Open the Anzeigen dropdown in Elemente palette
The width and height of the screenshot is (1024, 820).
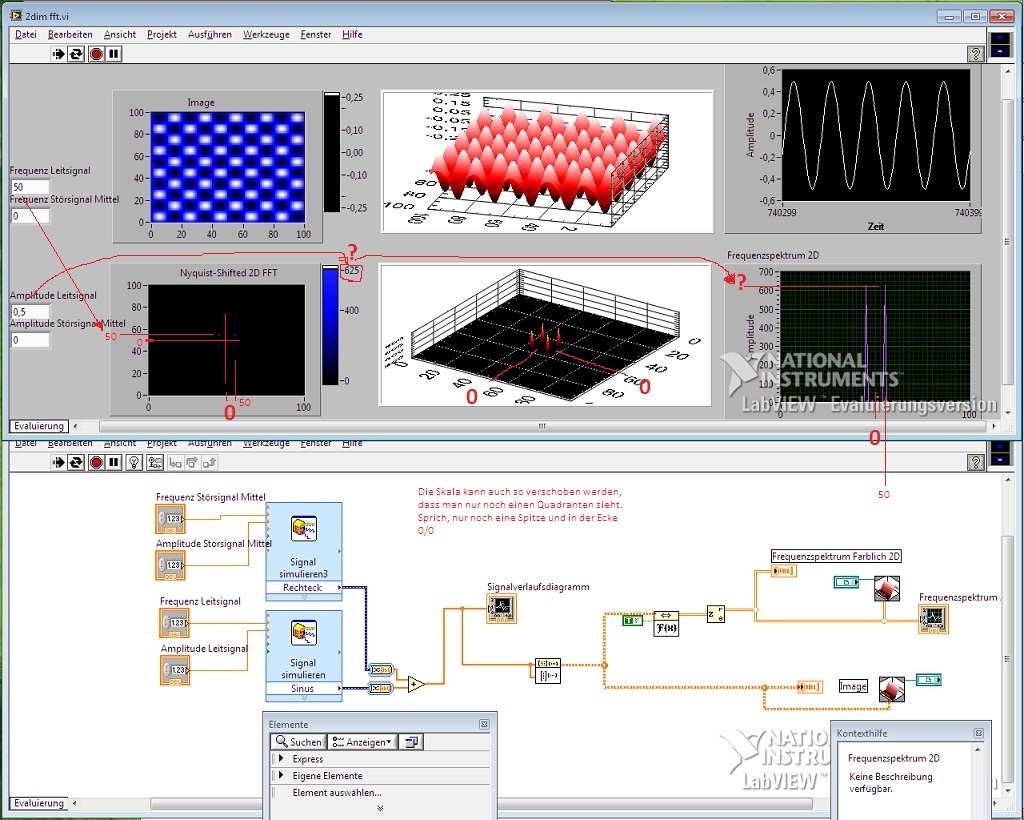point(362,742)
